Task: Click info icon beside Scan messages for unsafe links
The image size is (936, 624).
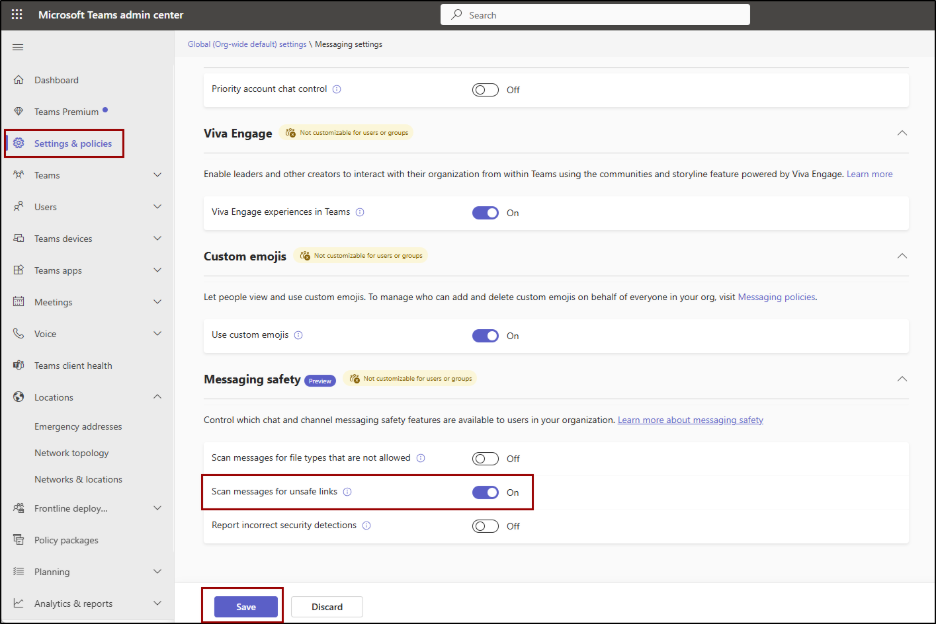Action: coord(348,492)
